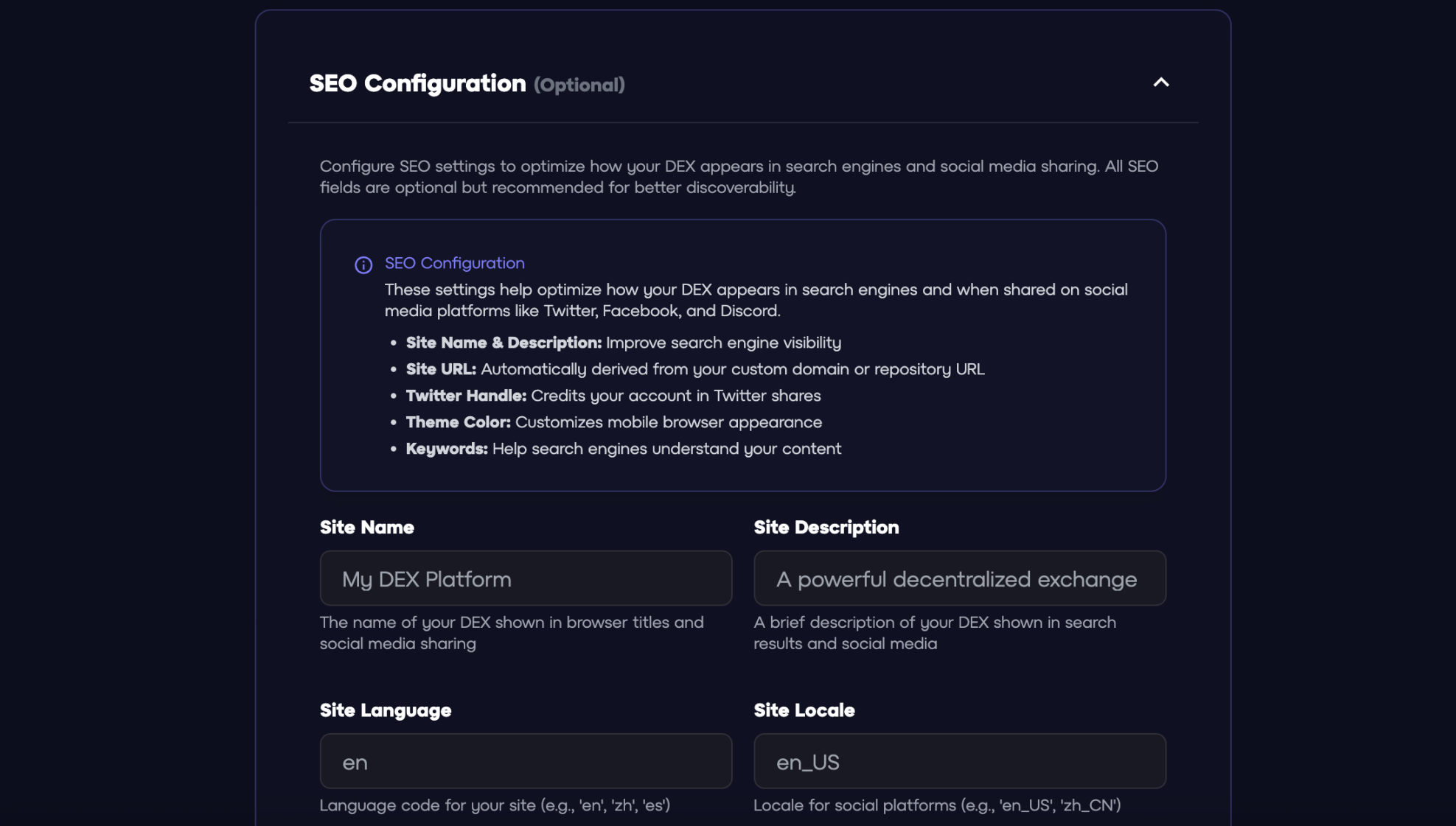This screenshot has width=1456, height=826.
Task: Click the SEO Configuration section heading
Action: 417,83
